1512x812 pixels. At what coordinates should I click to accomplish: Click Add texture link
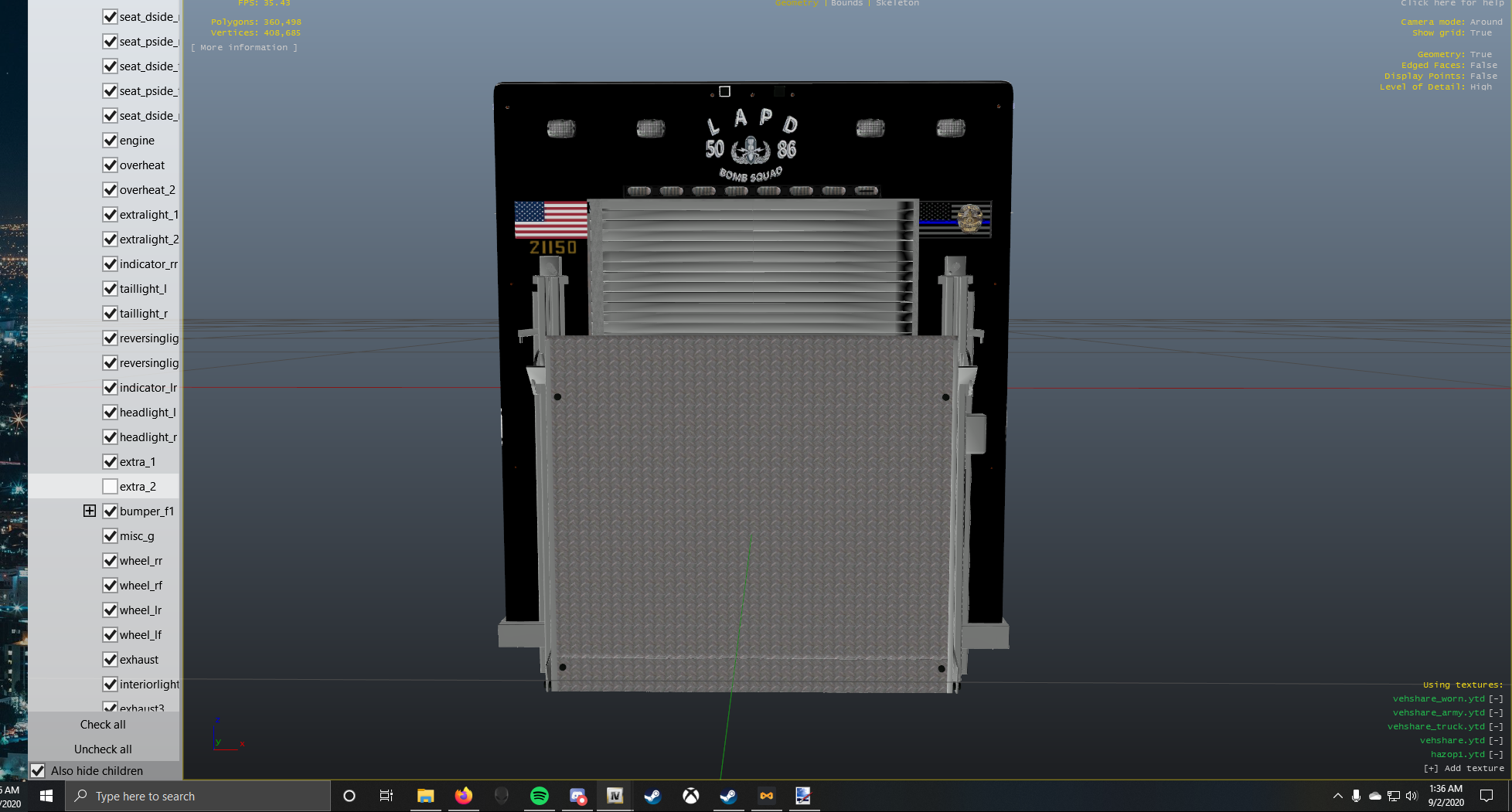[x=1463, y=768]
